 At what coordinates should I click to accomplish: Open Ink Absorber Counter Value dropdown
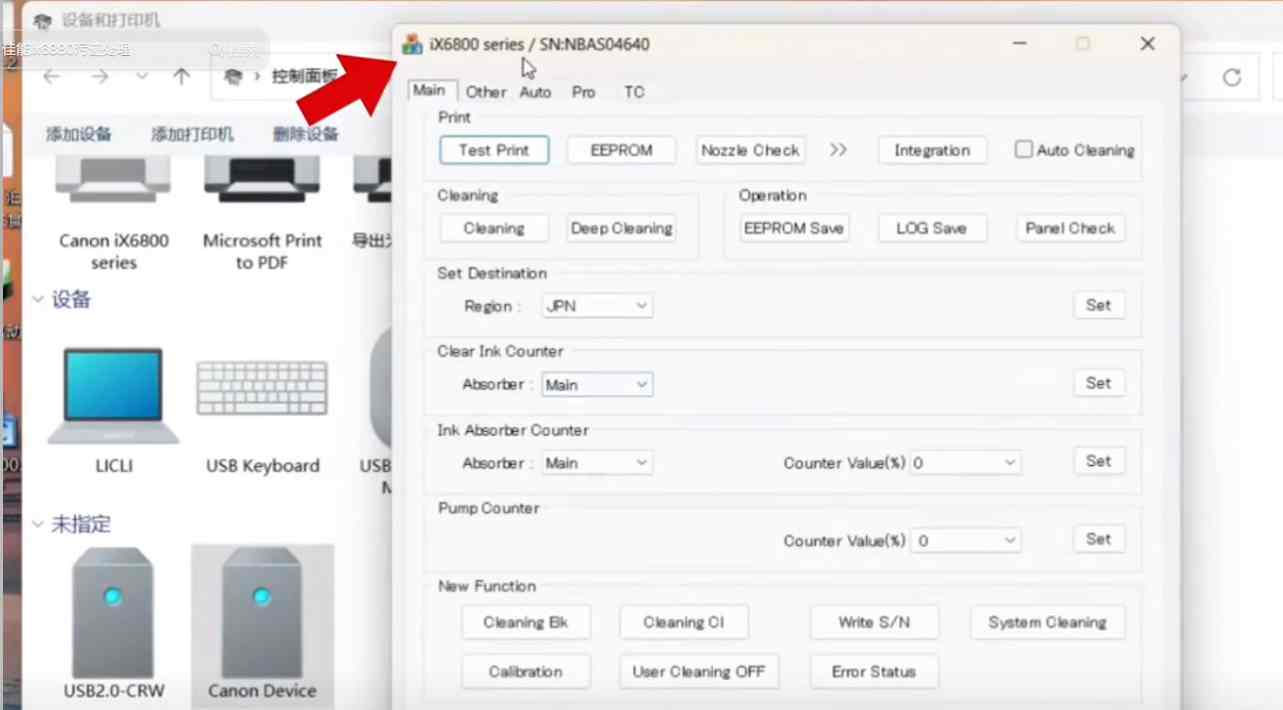pyautogui.click(x=965, y=463)
